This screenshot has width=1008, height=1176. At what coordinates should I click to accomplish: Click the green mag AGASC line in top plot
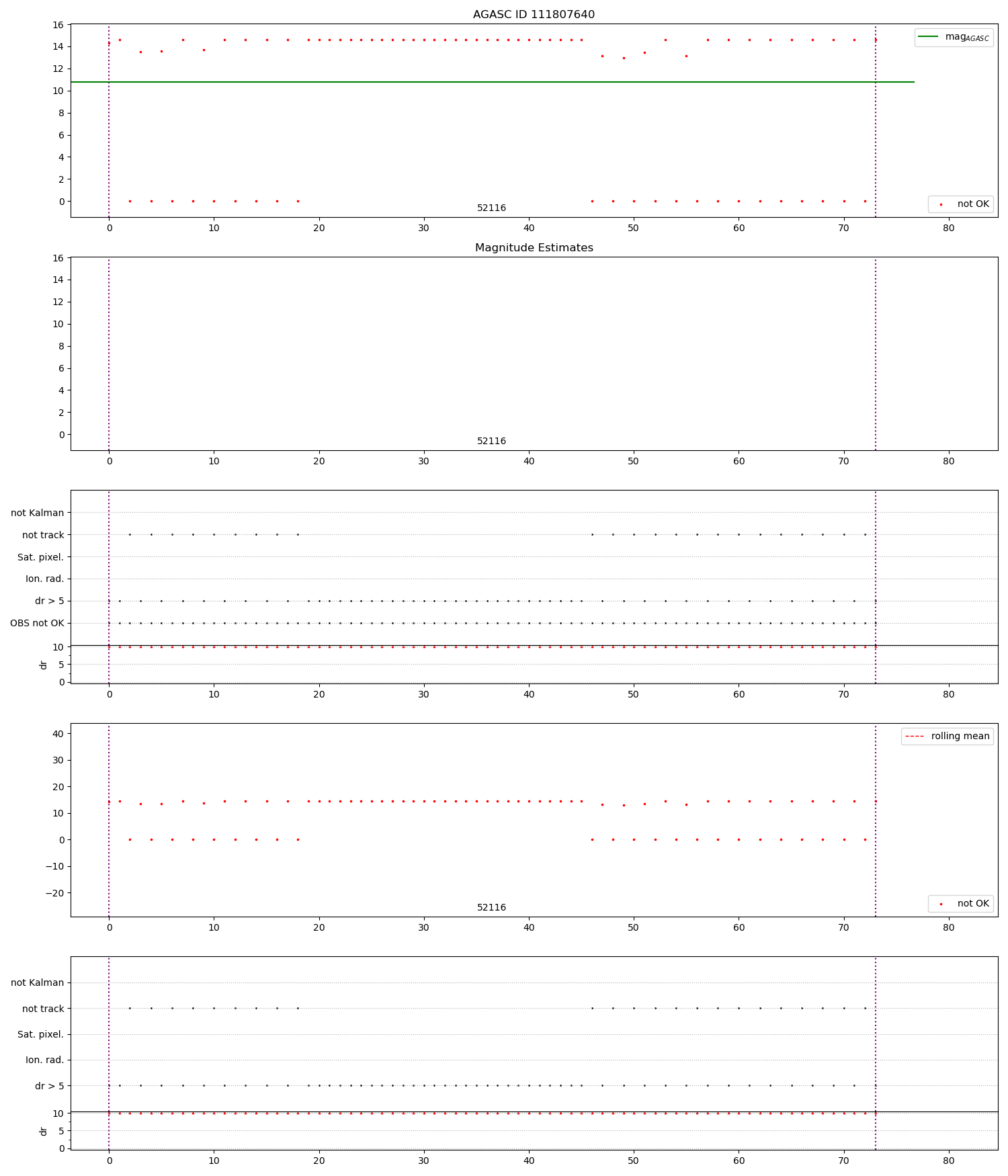(x=492, y=82)
